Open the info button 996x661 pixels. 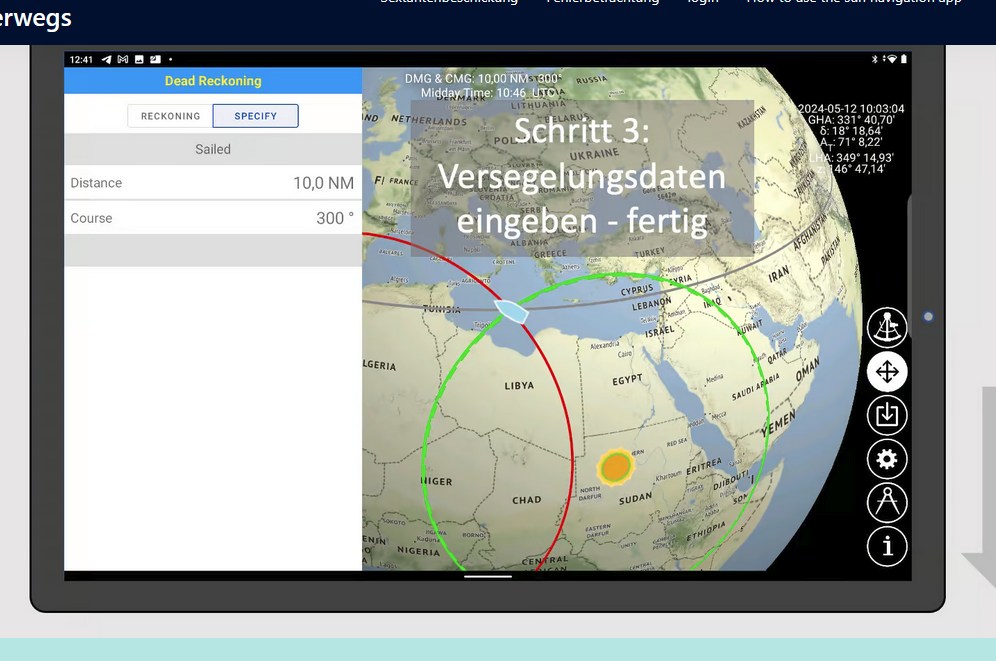tap(886, 546)
